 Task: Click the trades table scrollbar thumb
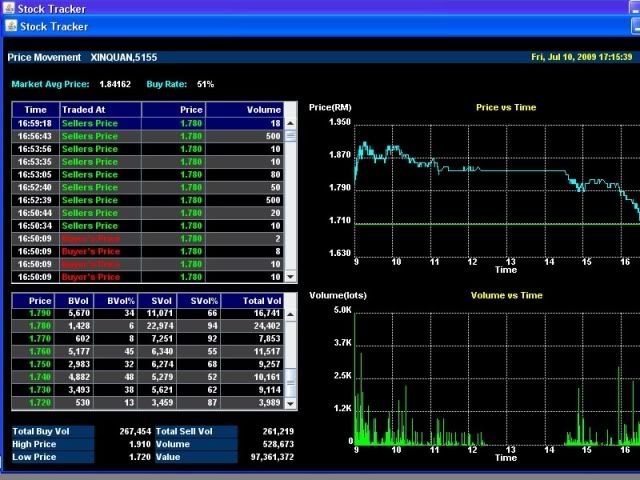click(x=291, y=135)
